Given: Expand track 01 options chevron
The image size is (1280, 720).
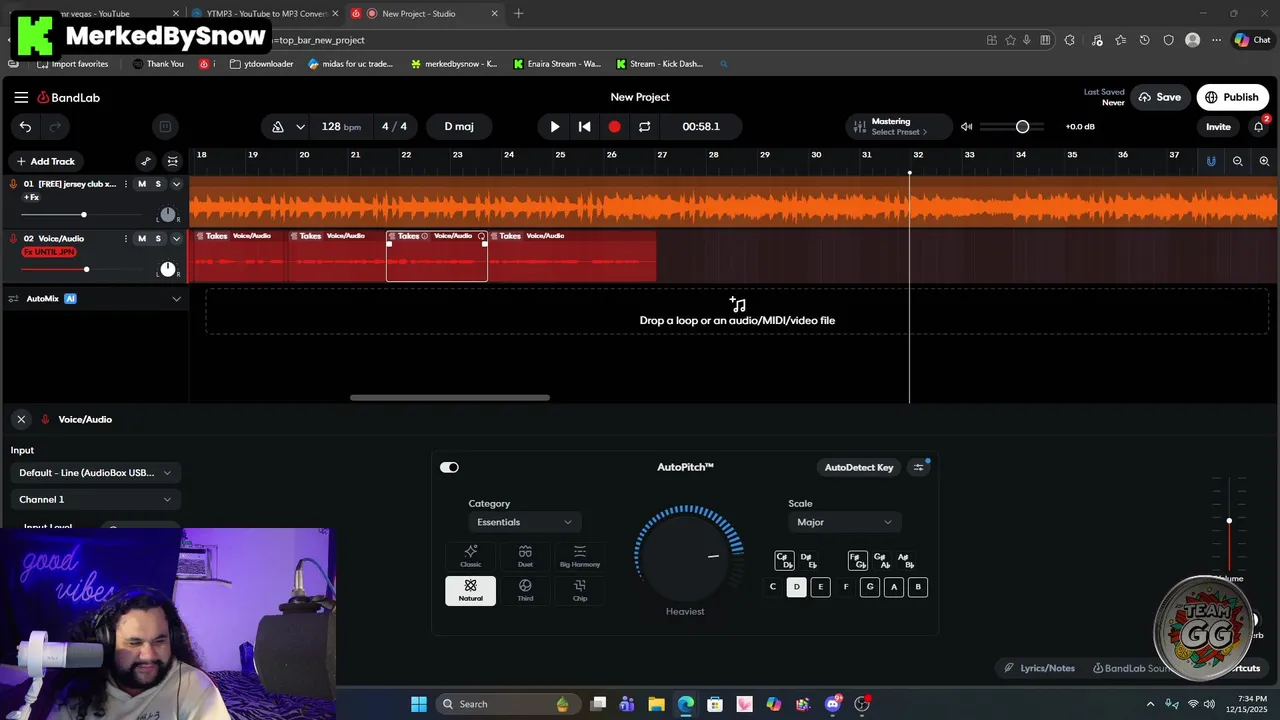Looking at the screenshot, I should pyautogui.click(x=177, y=184).
